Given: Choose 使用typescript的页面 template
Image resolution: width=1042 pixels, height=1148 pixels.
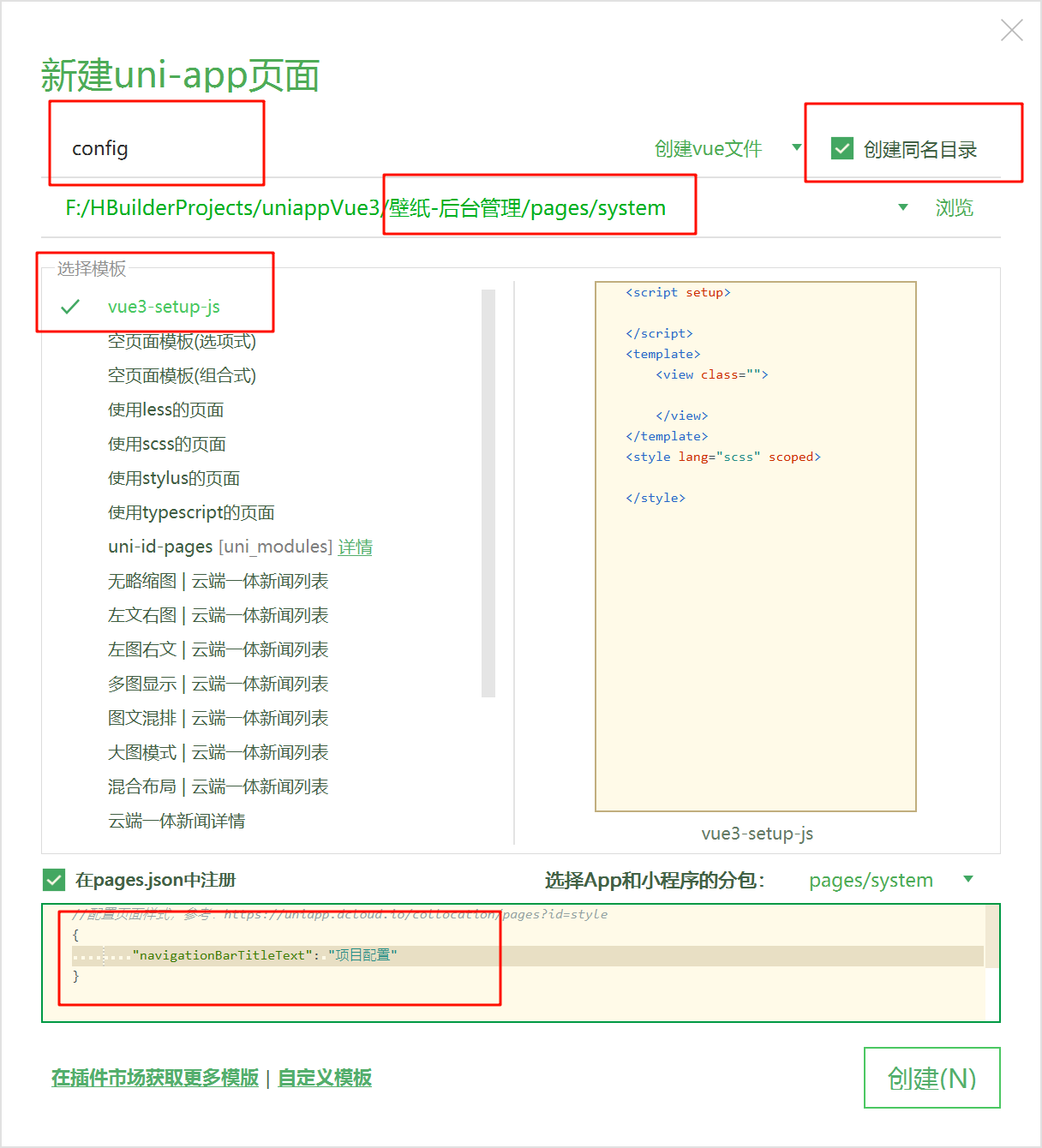Looking at the screenshot, I should tap(191, 512).
